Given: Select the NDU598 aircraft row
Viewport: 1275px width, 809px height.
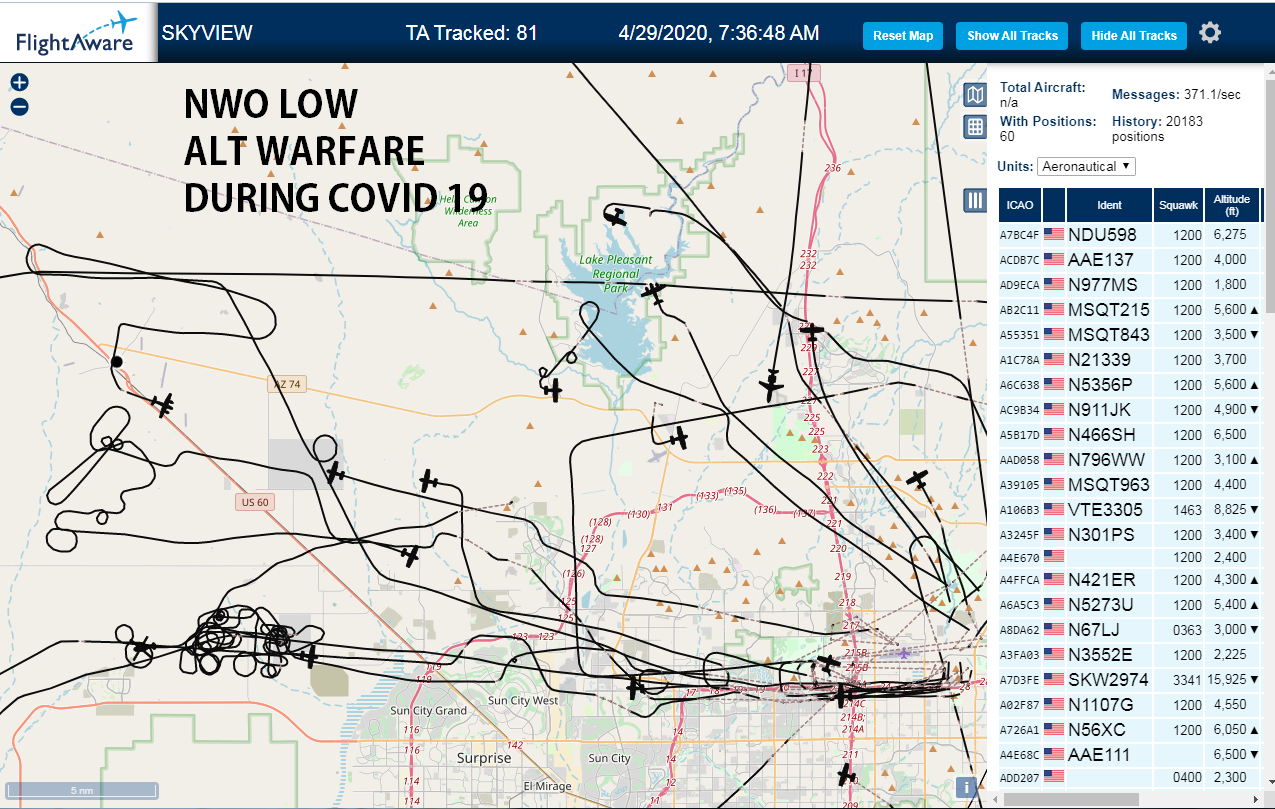Looking at the screenshot, I should pos(1130,235).
